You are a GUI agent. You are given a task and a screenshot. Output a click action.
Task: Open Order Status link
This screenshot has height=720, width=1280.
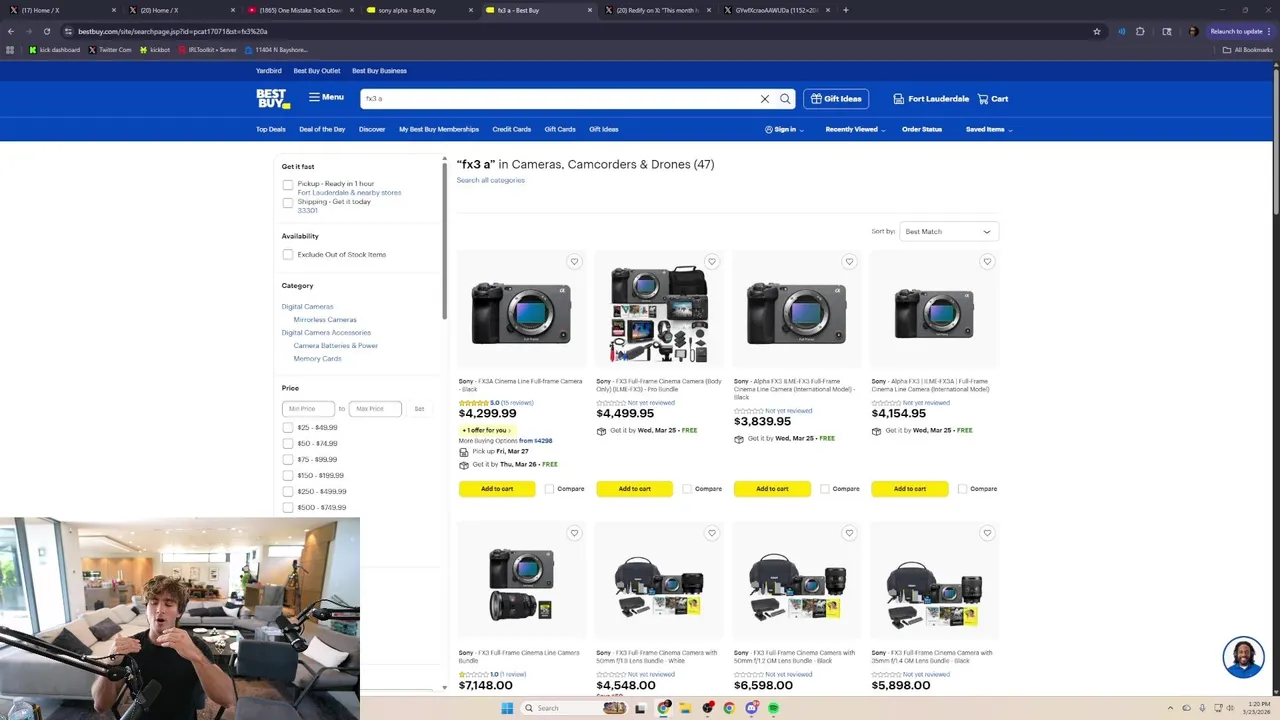point(922,129)
